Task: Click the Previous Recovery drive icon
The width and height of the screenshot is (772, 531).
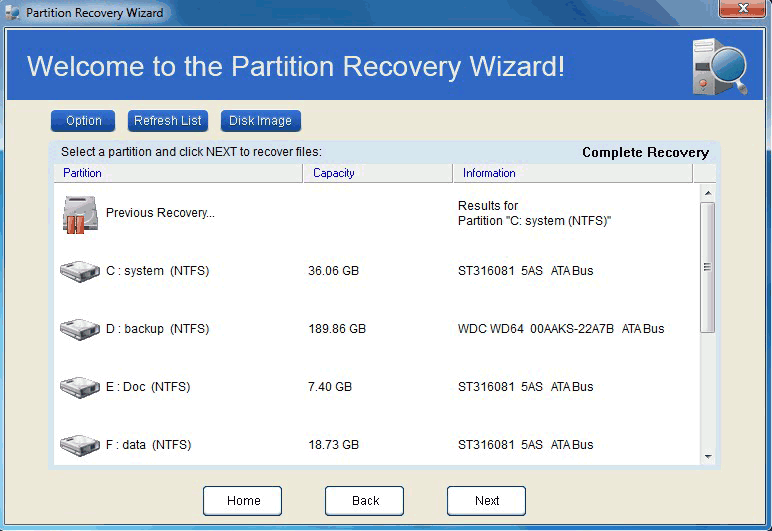Action: [x=80, y=215]
